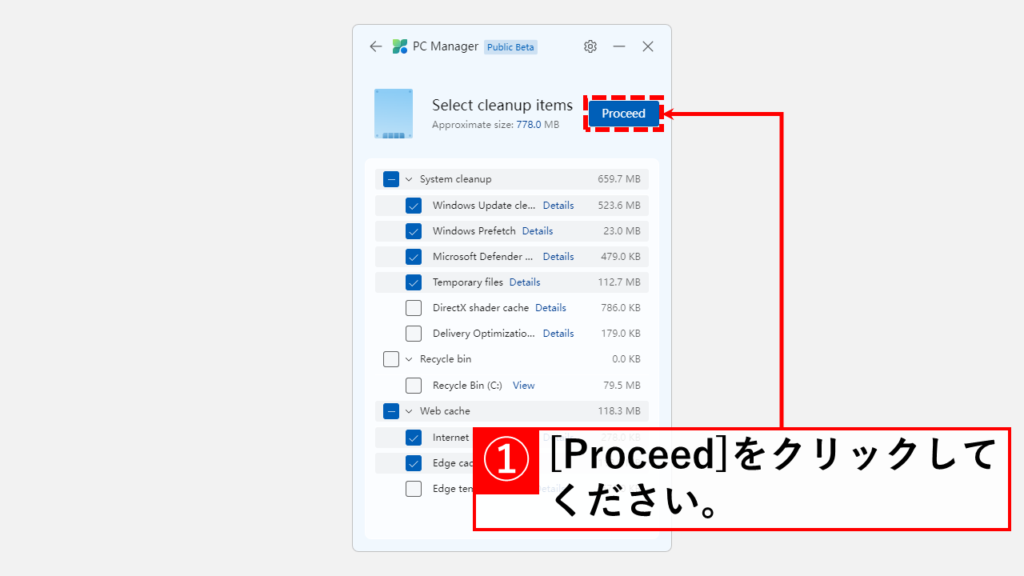The image size is (1024, 576).
Task: Click the 118.3 MB Web cache size
Action: (x=619, y=411)
